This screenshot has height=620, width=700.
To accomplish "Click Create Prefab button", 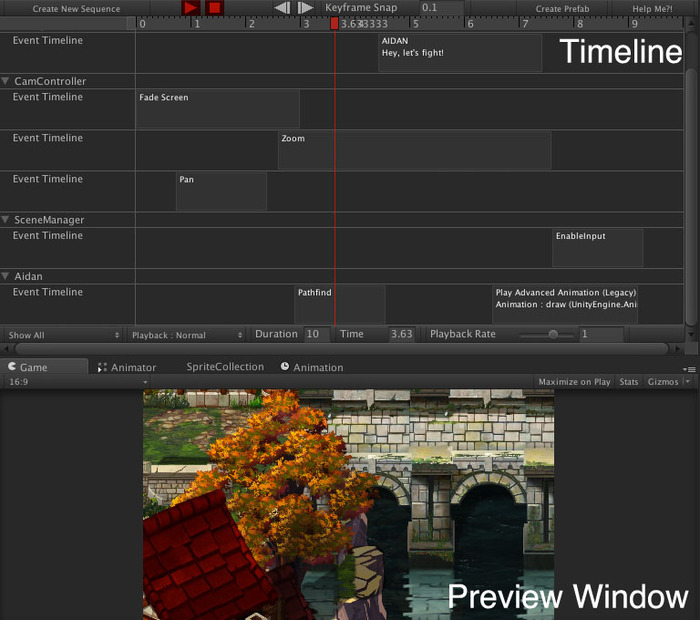I will [562, 8].
